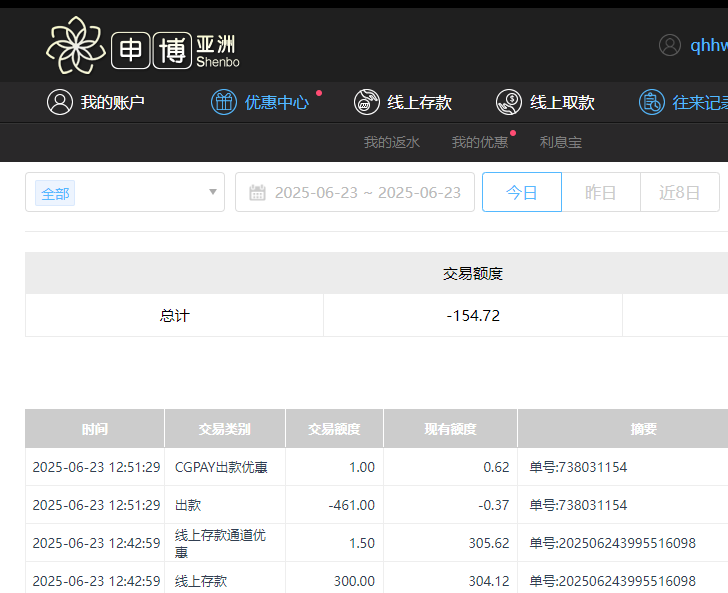Click the 优惠中心 gift icon
The image size is (728, 593).
pyautogui.click(x=224, y=102)
